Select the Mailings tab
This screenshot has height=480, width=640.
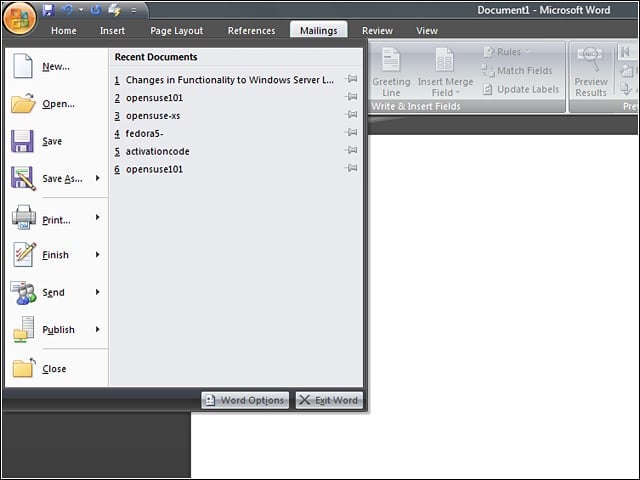(318, 30)
